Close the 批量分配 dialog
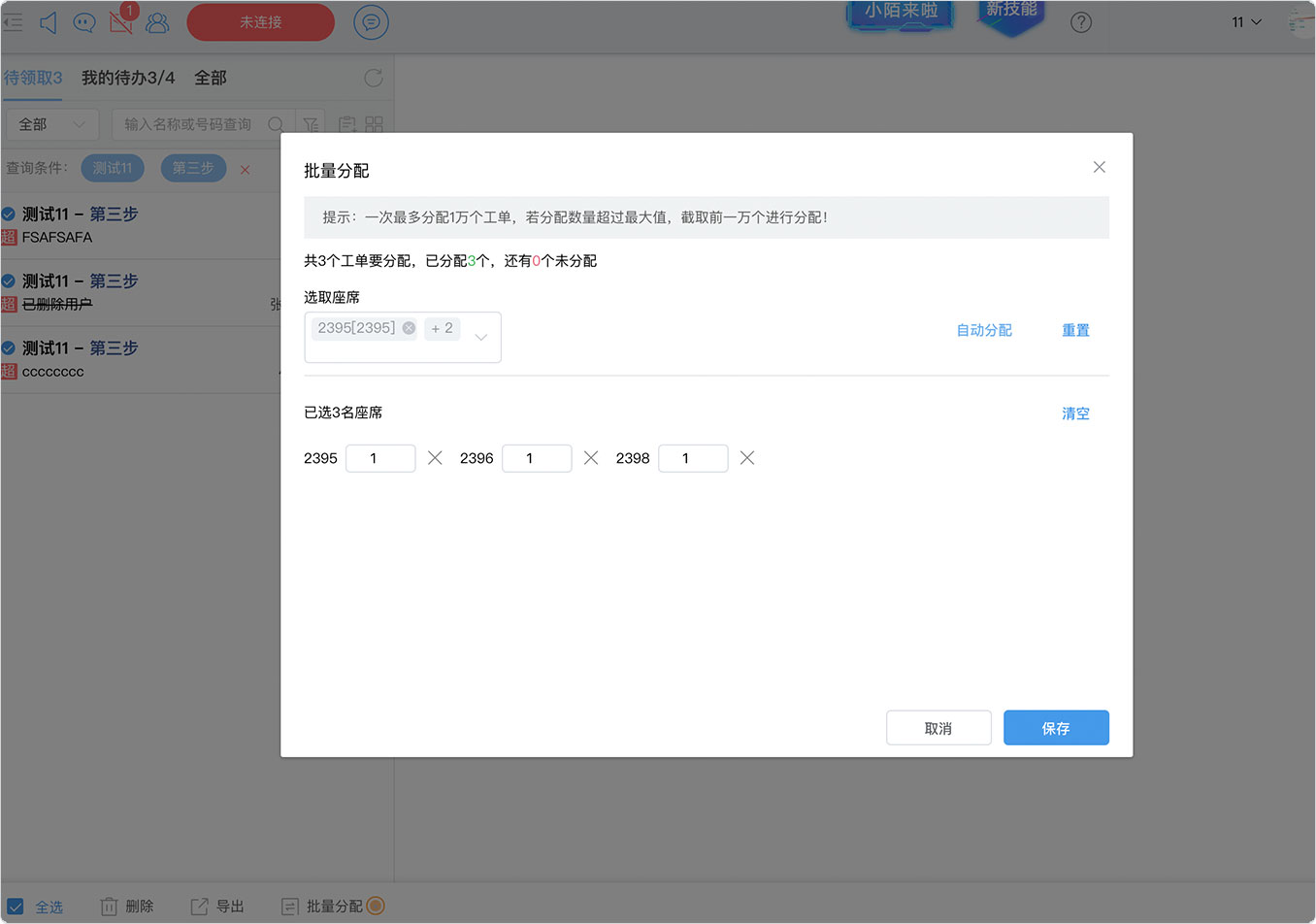The image size is (1316, 924). tap(1100, 167)
